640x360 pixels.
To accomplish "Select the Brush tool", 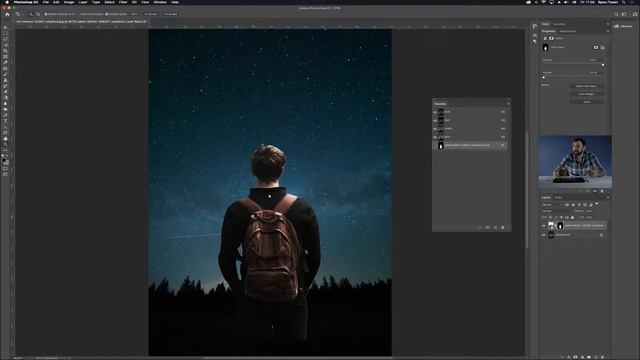I will pyautogui.click(x=5, y=74).
